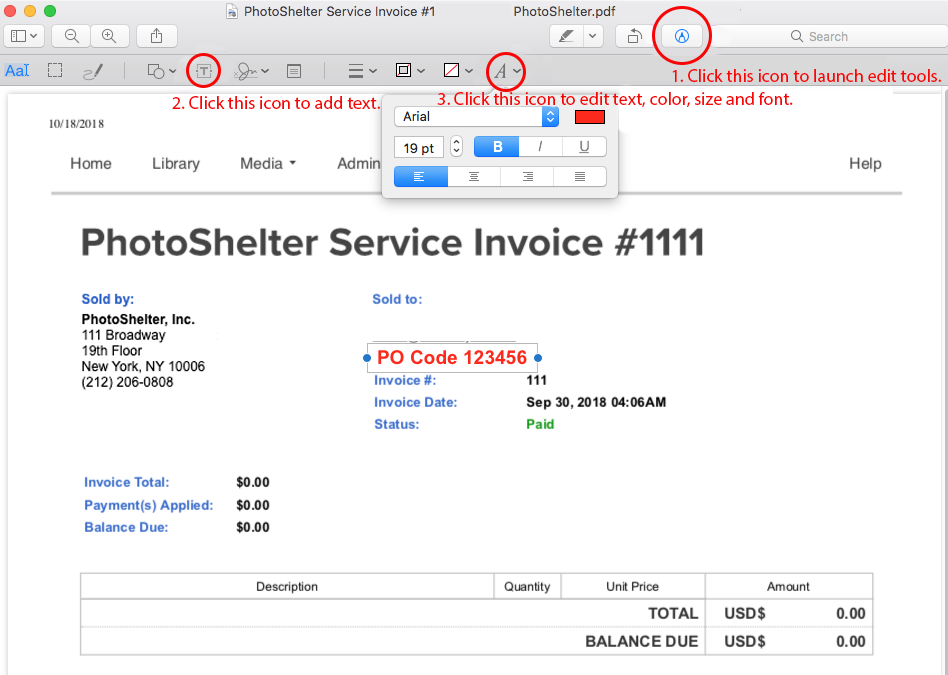Viewport: 948px width, 675px height.
Task: Open the Arial font selector
Action: click(x=476, y=117)
